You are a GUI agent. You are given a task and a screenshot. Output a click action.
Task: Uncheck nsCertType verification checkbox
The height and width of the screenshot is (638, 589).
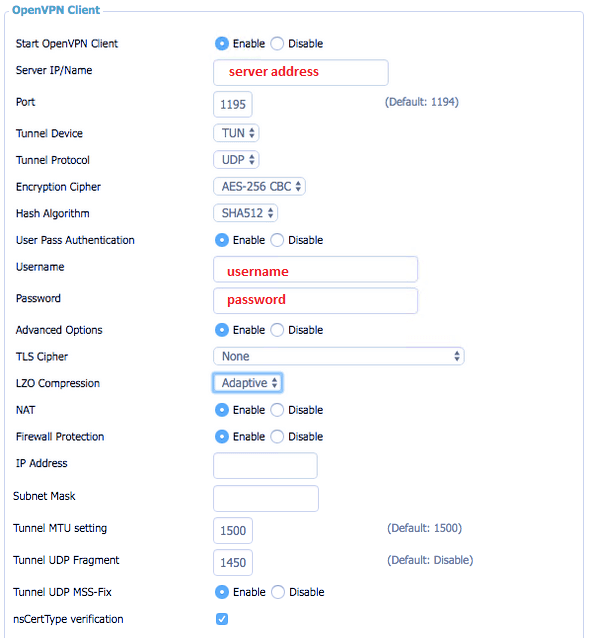click(x=222, y=619)
